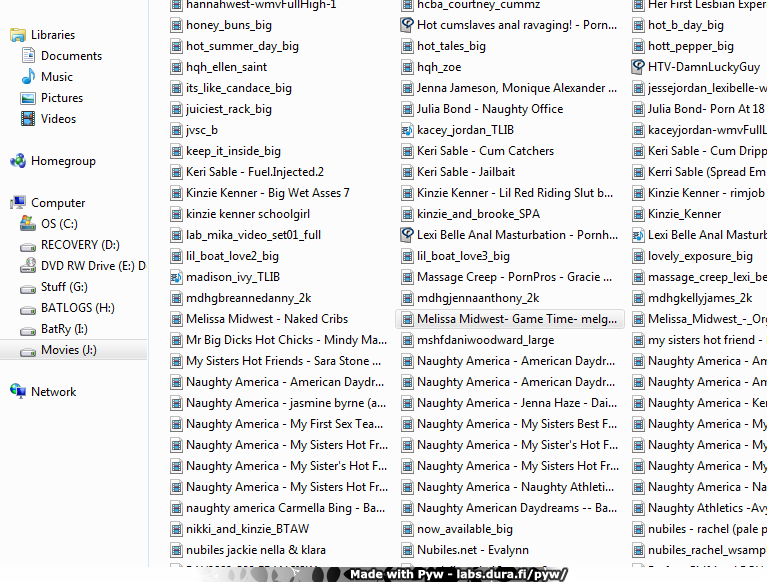Click the Network icon in navigation pane
This screenshot has height=582, width=767.
pyautogui.click(x=18, y=392)
